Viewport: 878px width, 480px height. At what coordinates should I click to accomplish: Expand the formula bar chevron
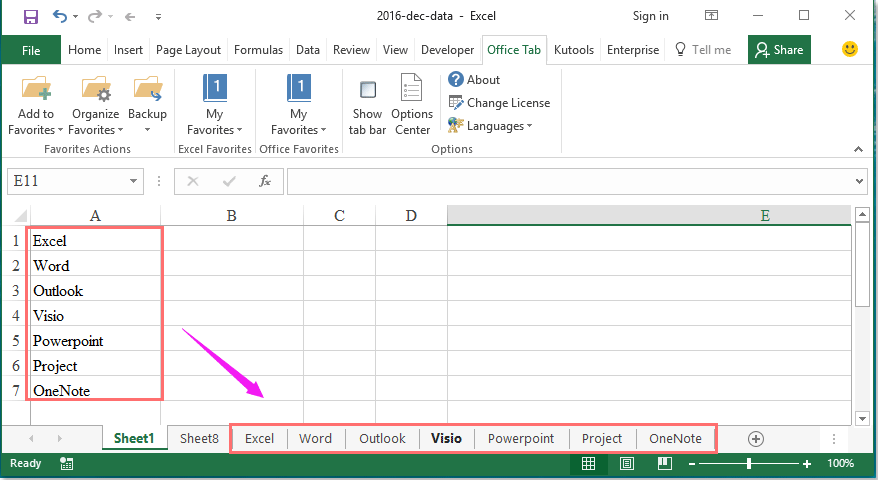tap(860, 181)
